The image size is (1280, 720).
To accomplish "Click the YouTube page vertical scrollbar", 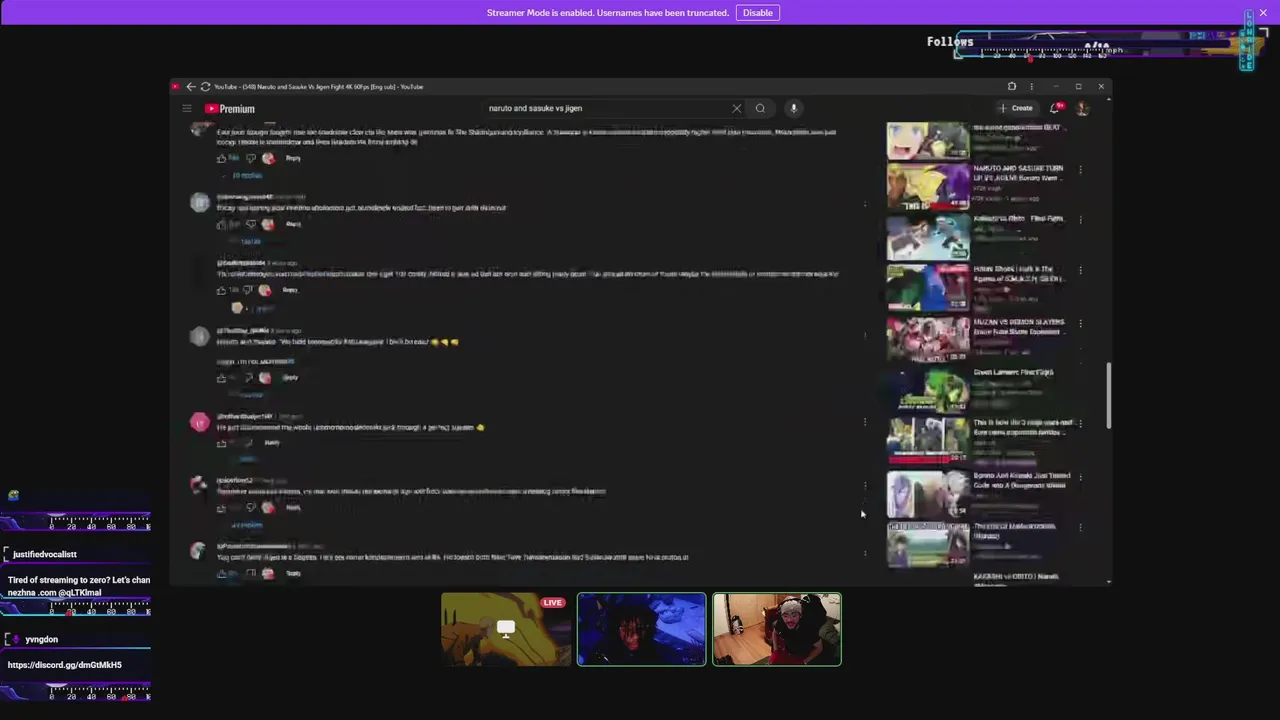I will pos(1108,396).
